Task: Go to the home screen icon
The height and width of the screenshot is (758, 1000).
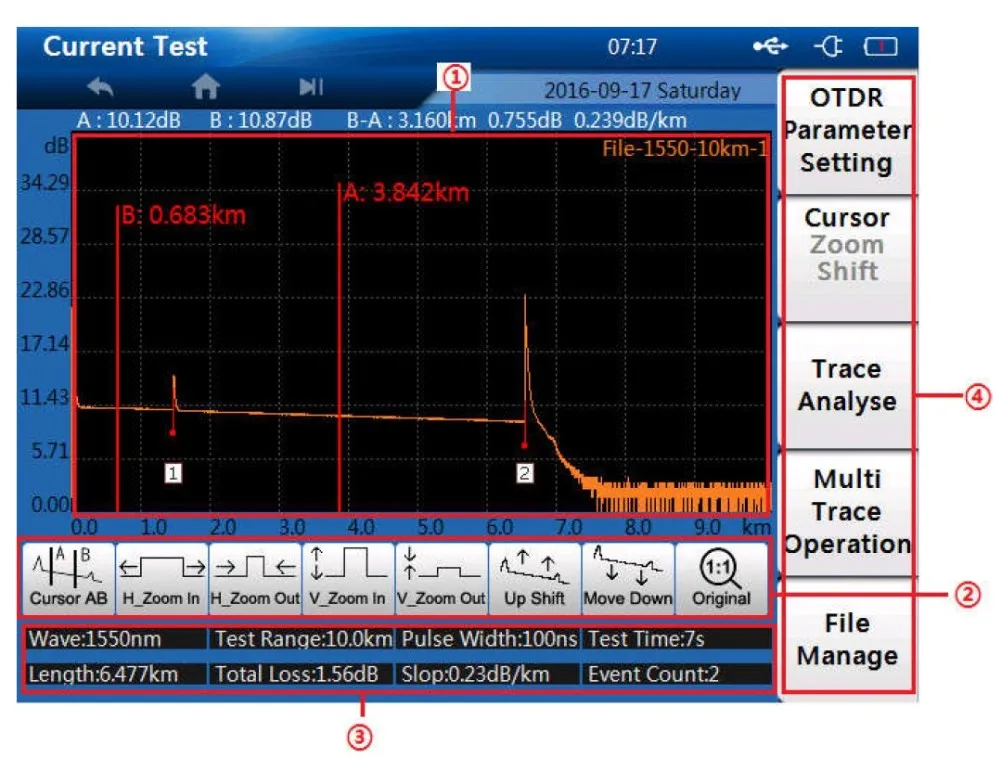Action: pos(205,86)
